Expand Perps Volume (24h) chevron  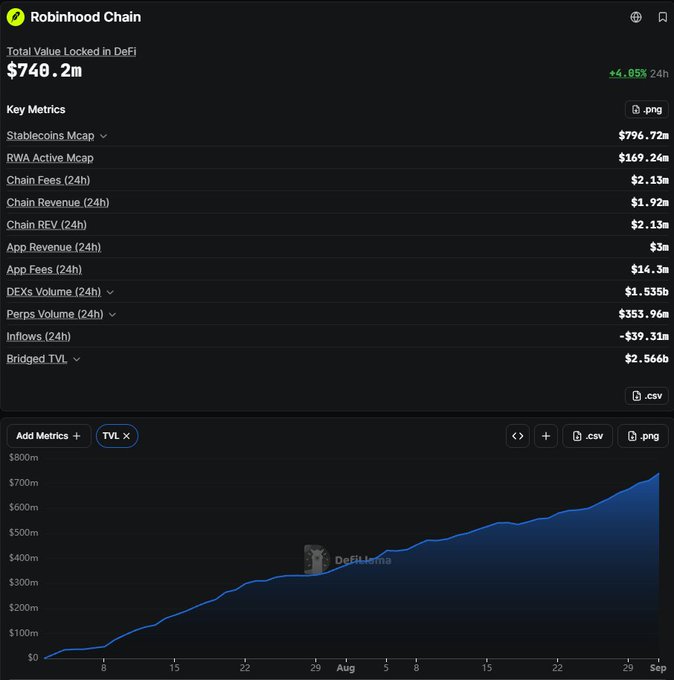112,314
